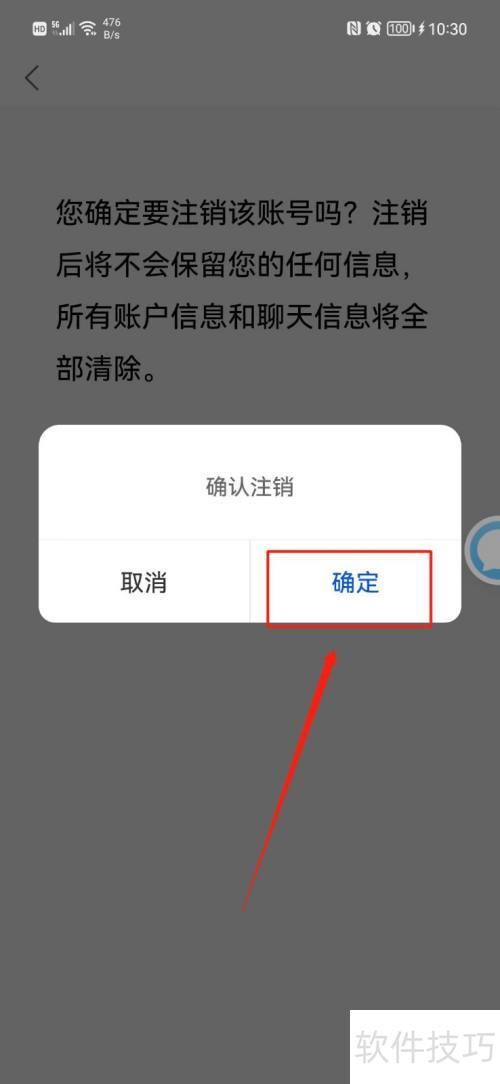Tap the 10:30 clock in status bar
The image size is (500, 1084).
coord(447,29)
